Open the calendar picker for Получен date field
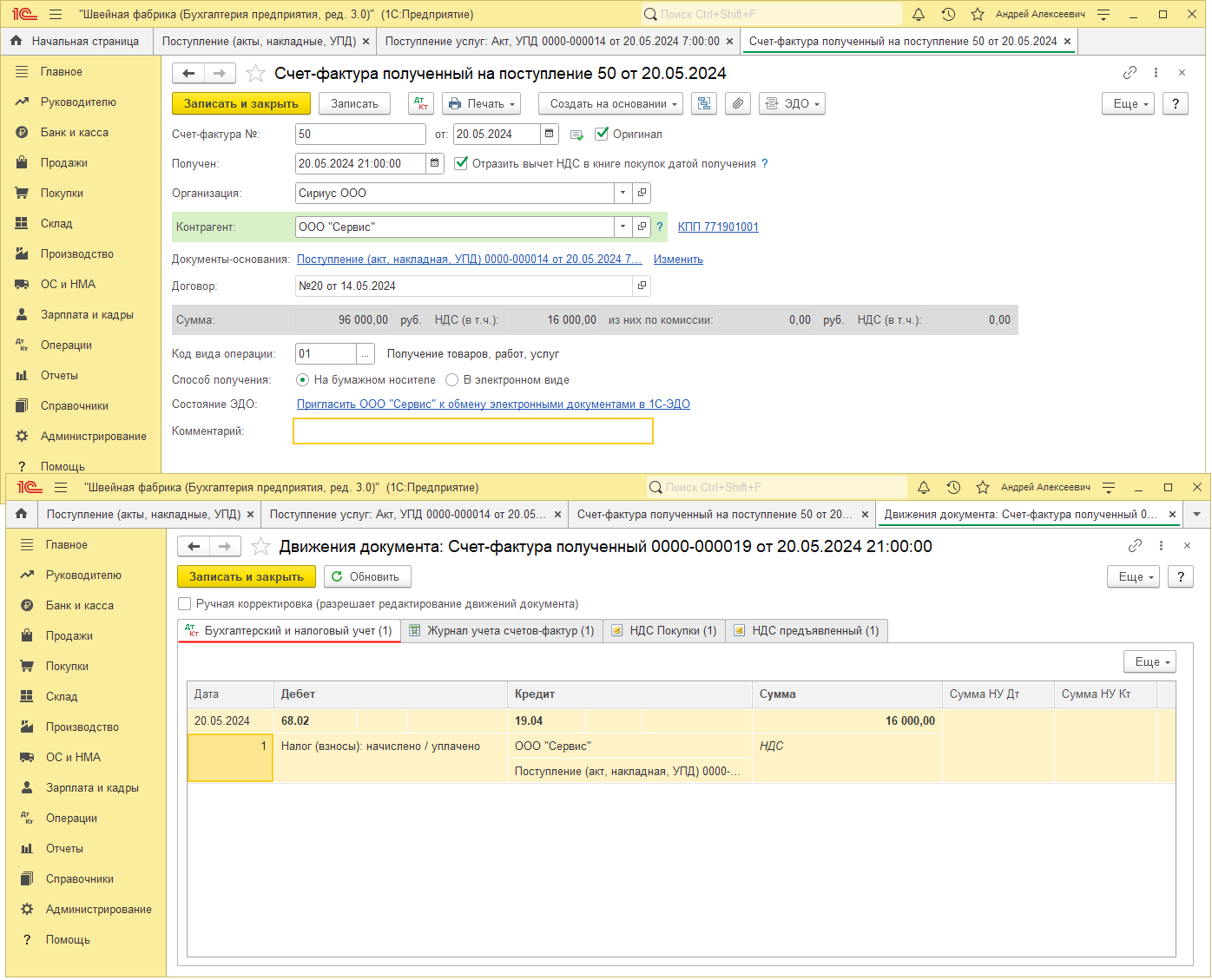 (x=435, y=163)
